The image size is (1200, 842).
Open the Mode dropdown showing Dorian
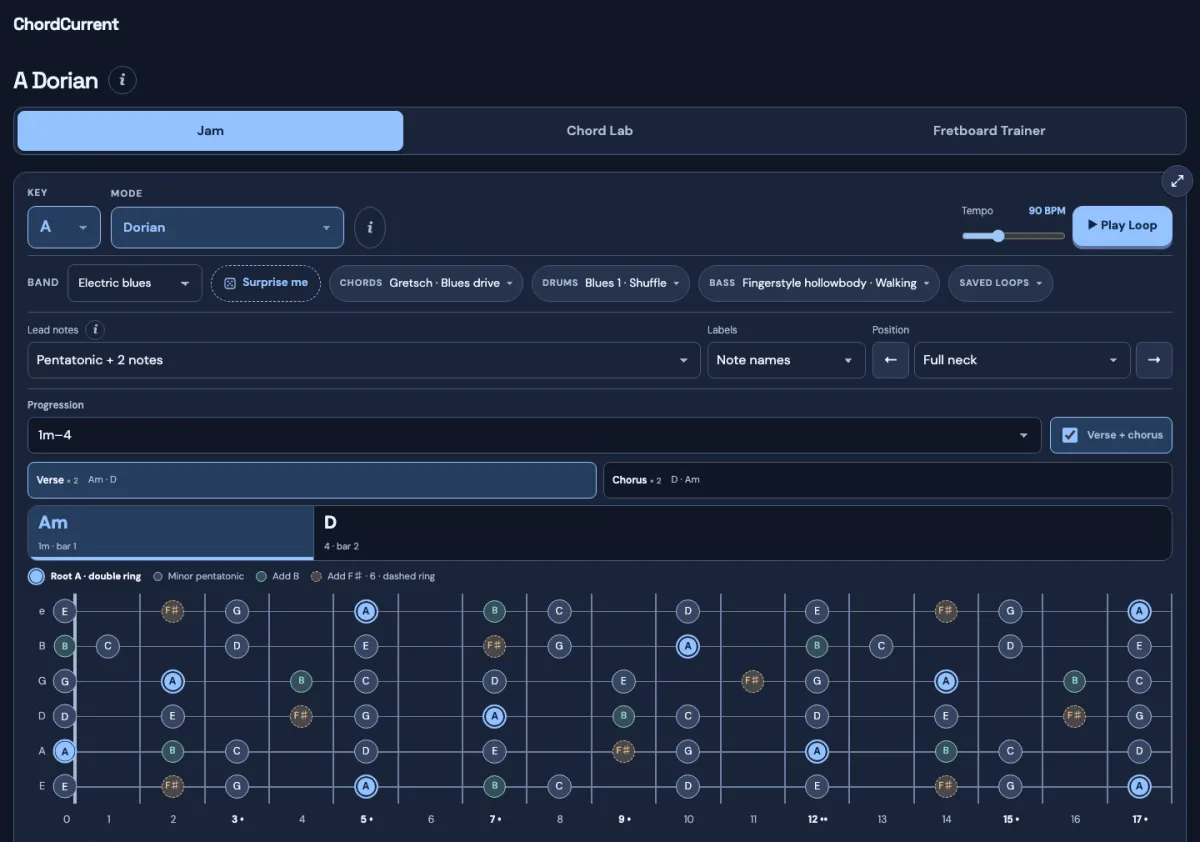(x=227, y=227)
